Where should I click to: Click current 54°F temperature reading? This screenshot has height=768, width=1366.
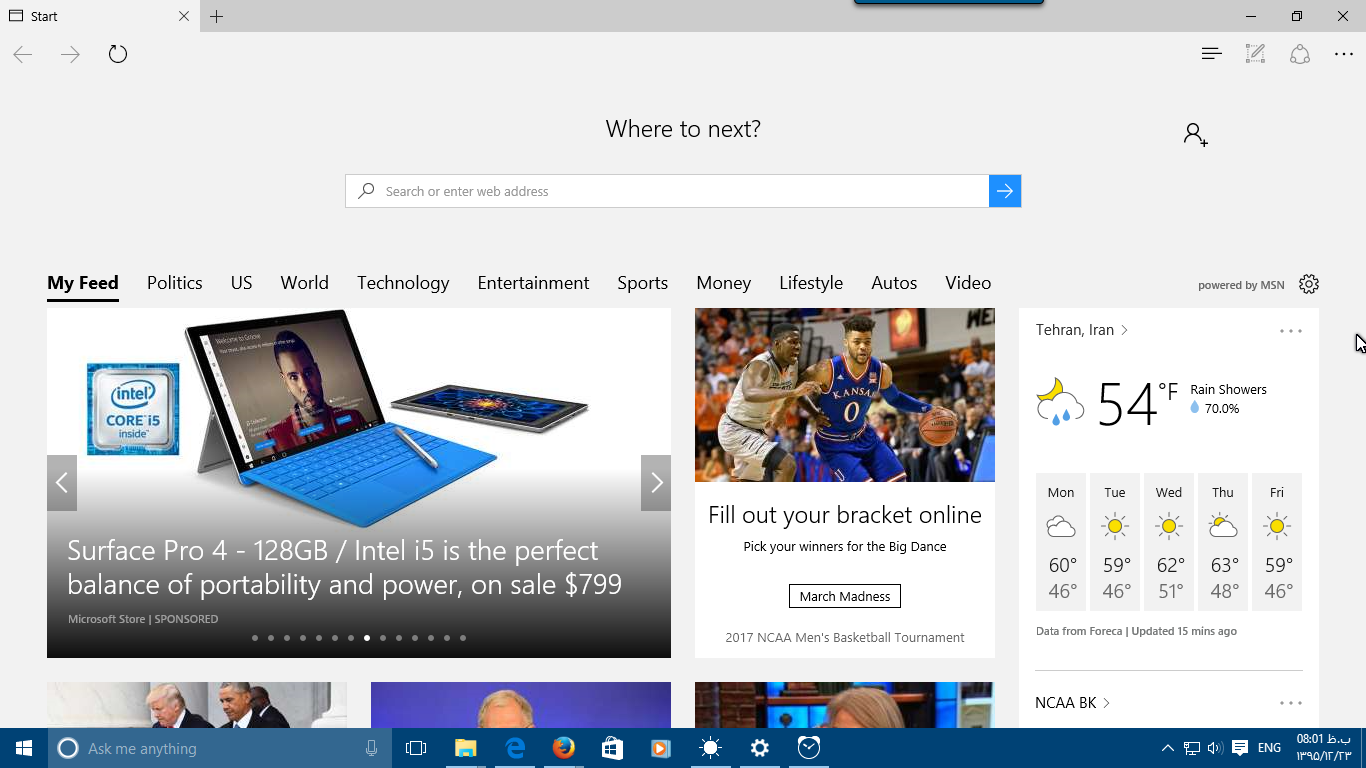click(1138, 404)
